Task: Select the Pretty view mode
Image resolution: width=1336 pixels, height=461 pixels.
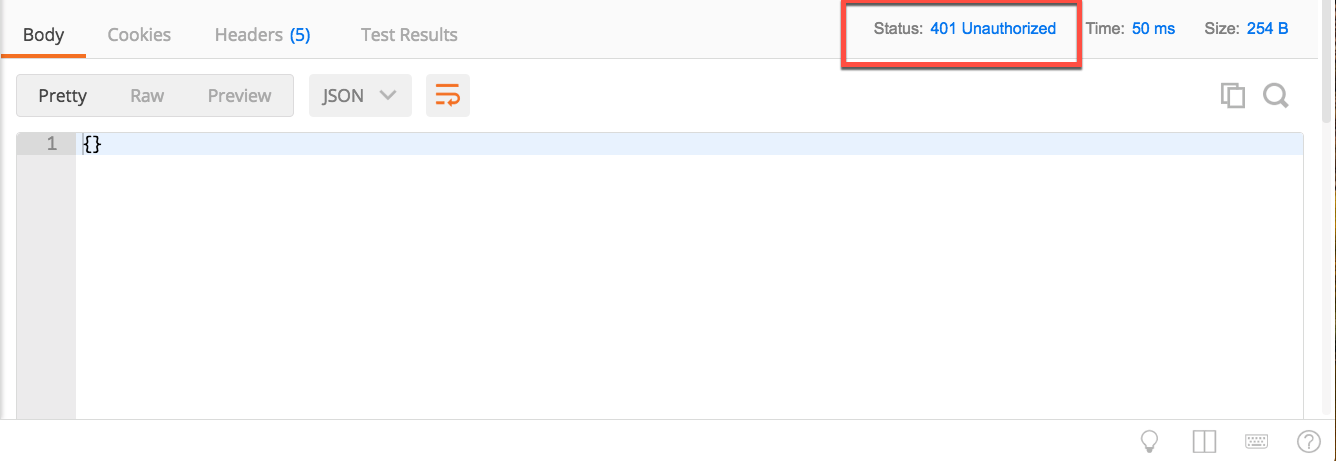Action: click(63, 96)
